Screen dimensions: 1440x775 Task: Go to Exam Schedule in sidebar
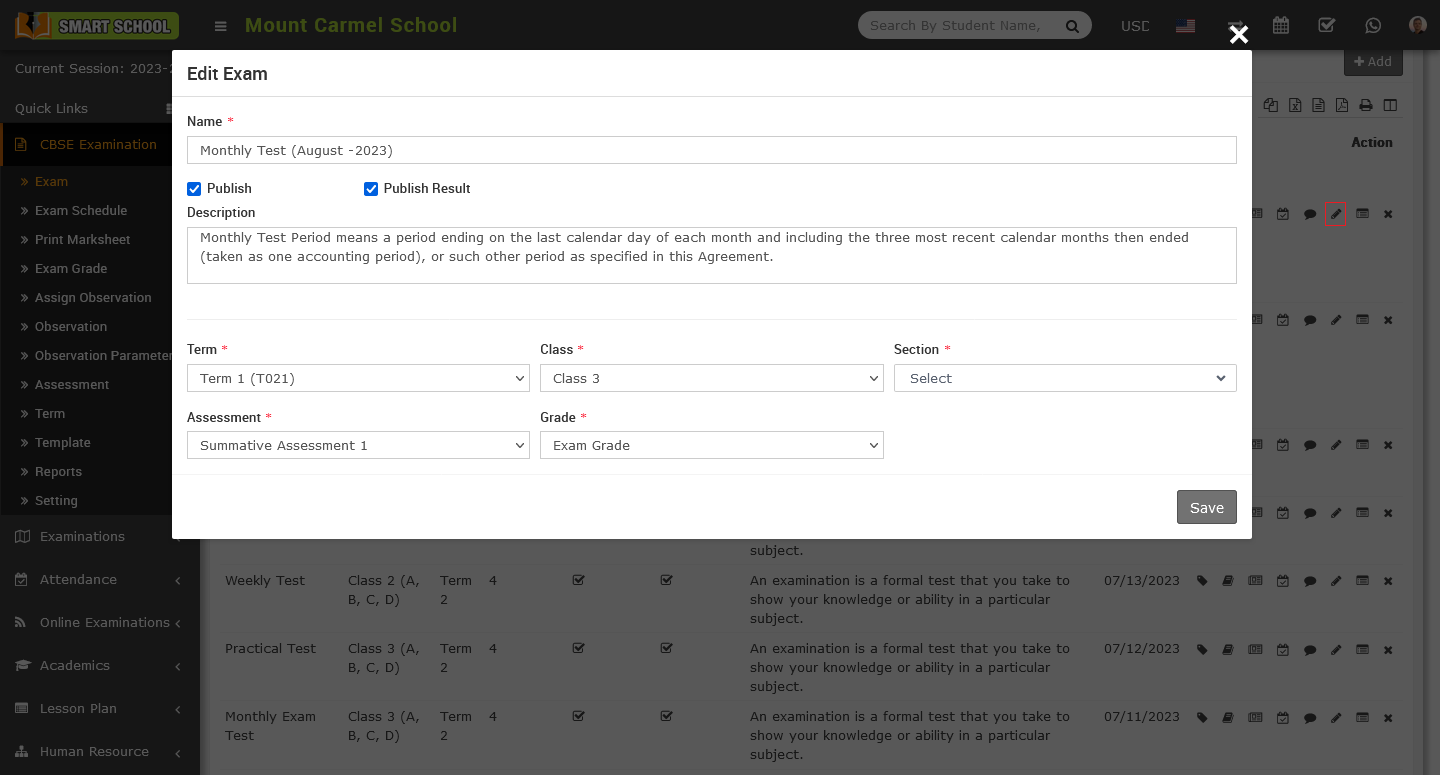[81, 211]
